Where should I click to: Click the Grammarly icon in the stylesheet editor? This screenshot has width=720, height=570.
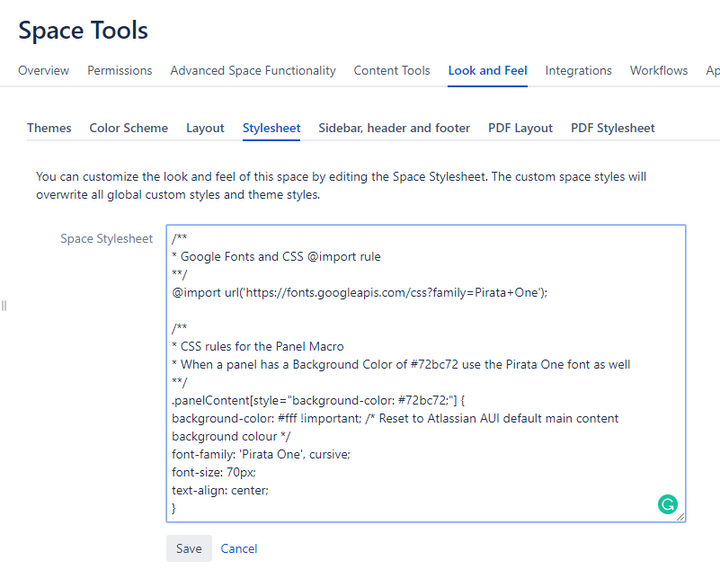(x=667, y=505)
